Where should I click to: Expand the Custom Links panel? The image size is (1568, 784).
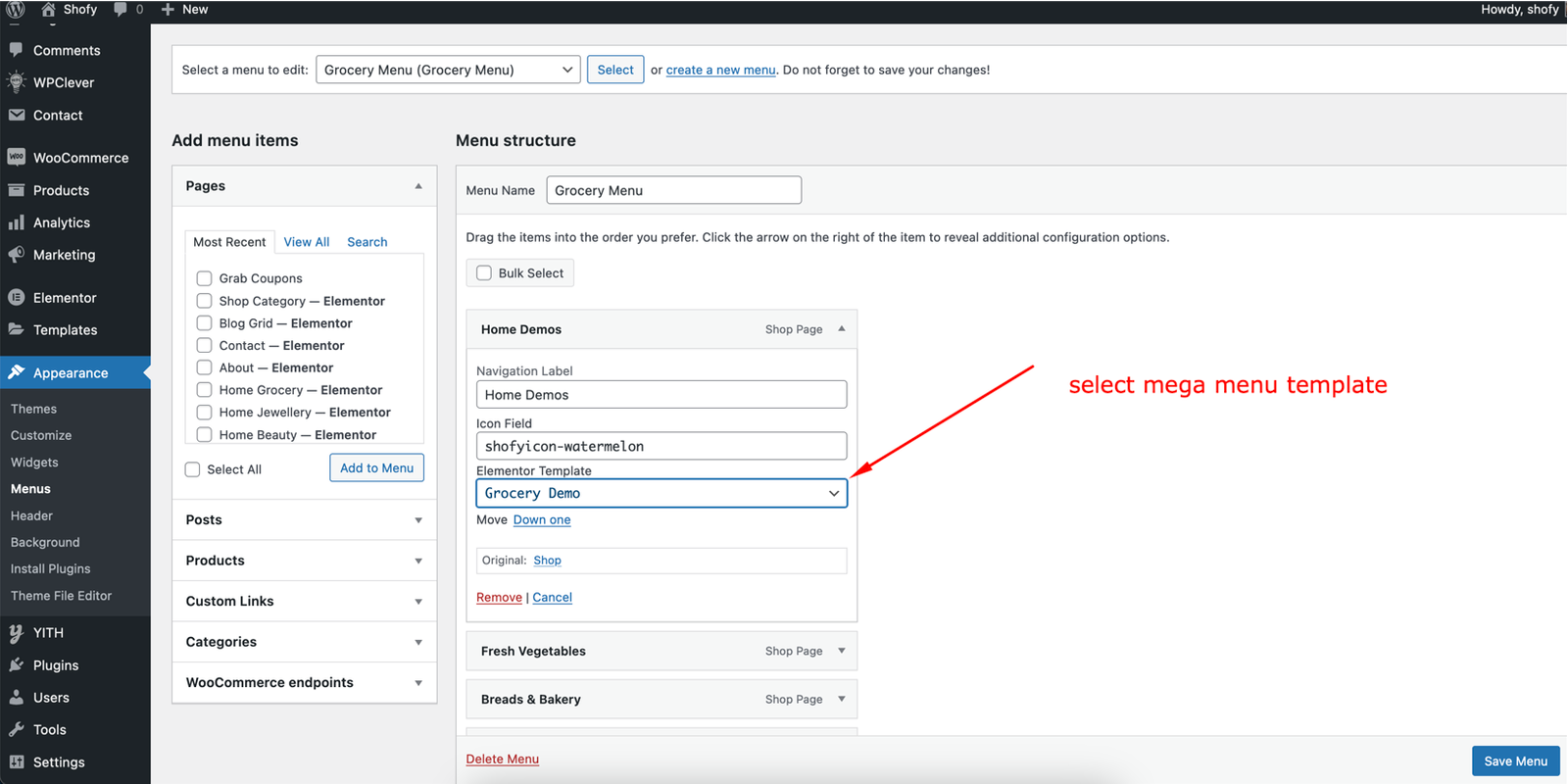(x=304, y=601)
